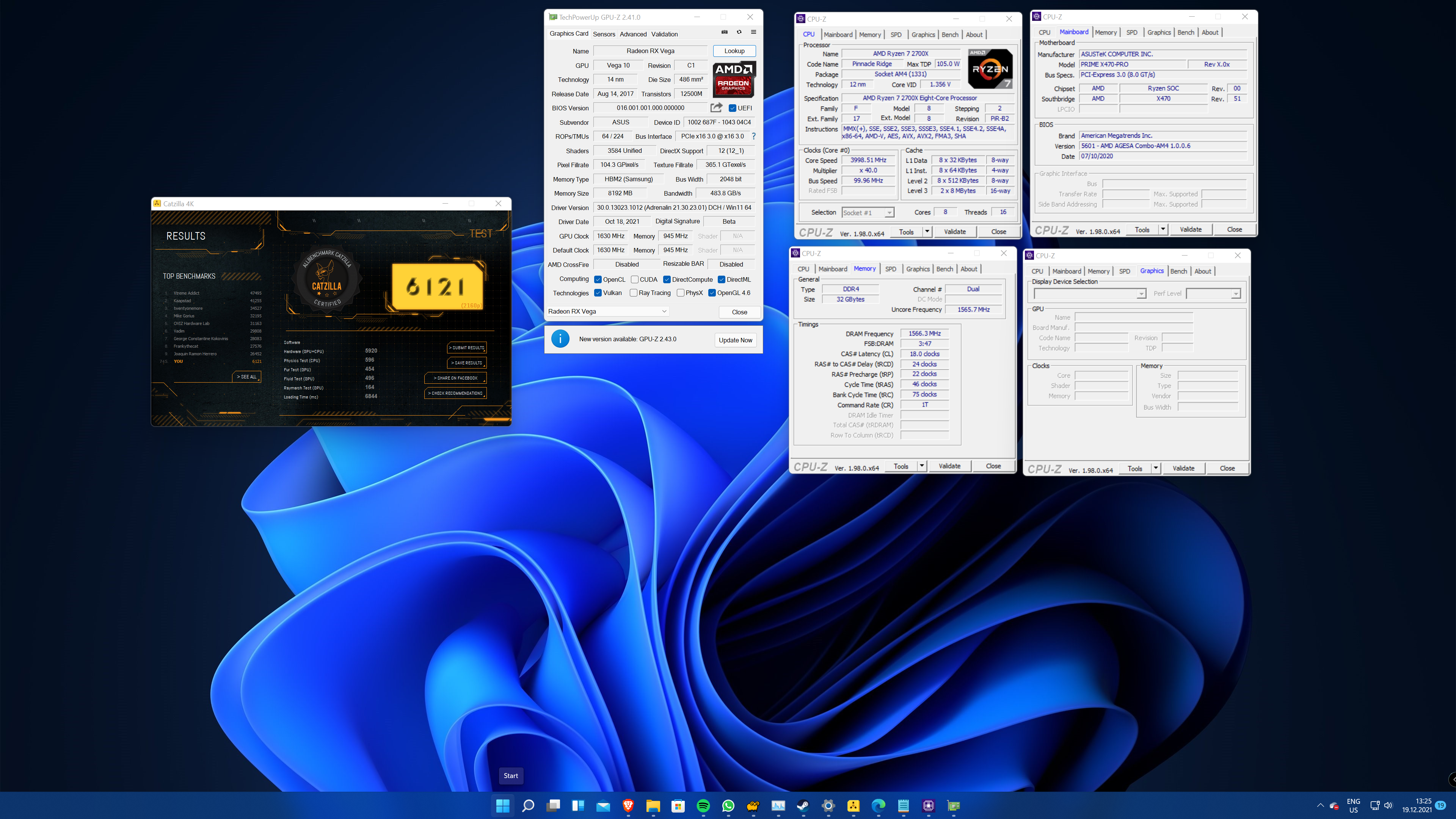Open Task View from the taskbar

(553, 805)
